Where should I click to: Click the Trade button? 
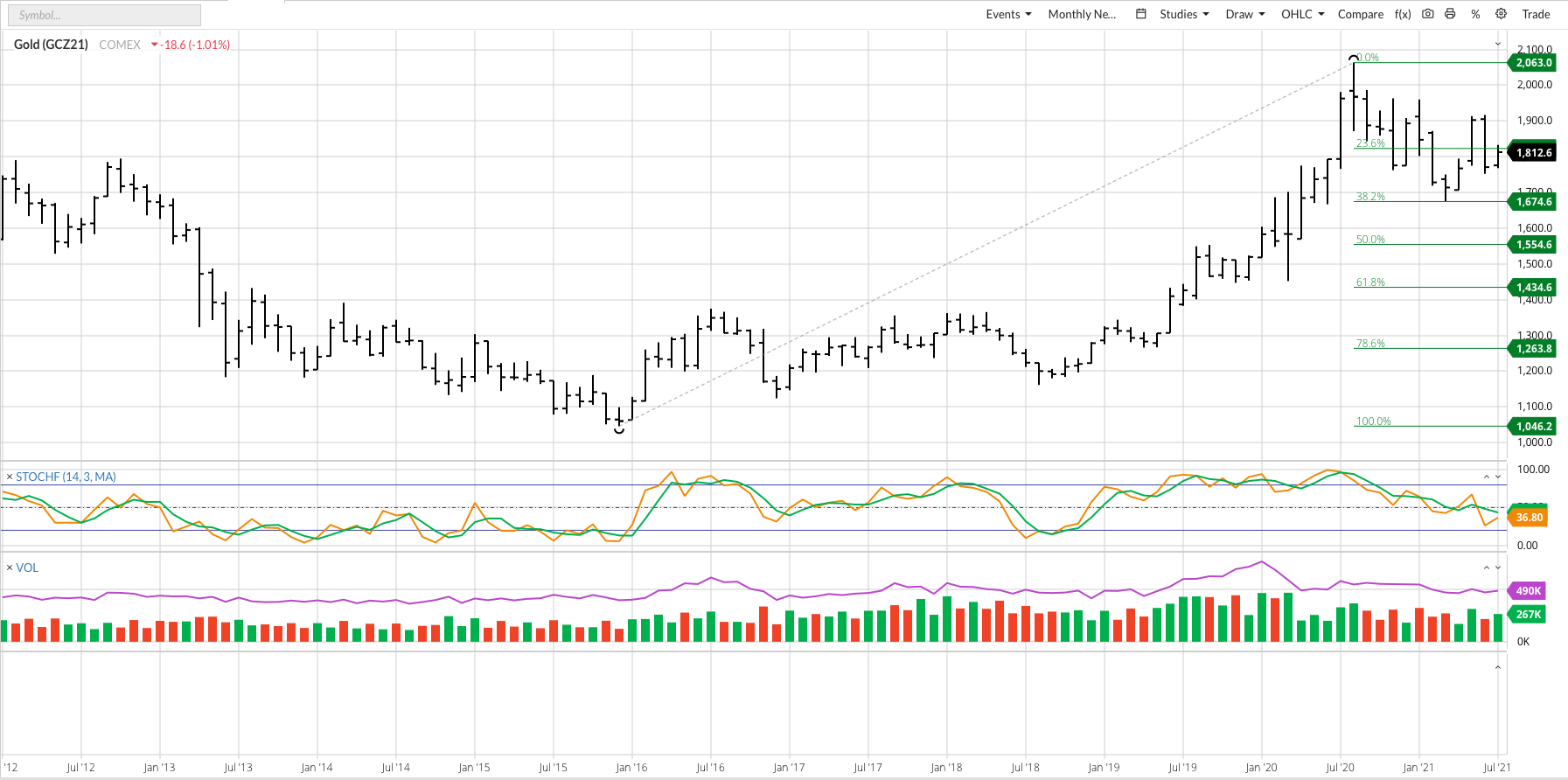1536,14
